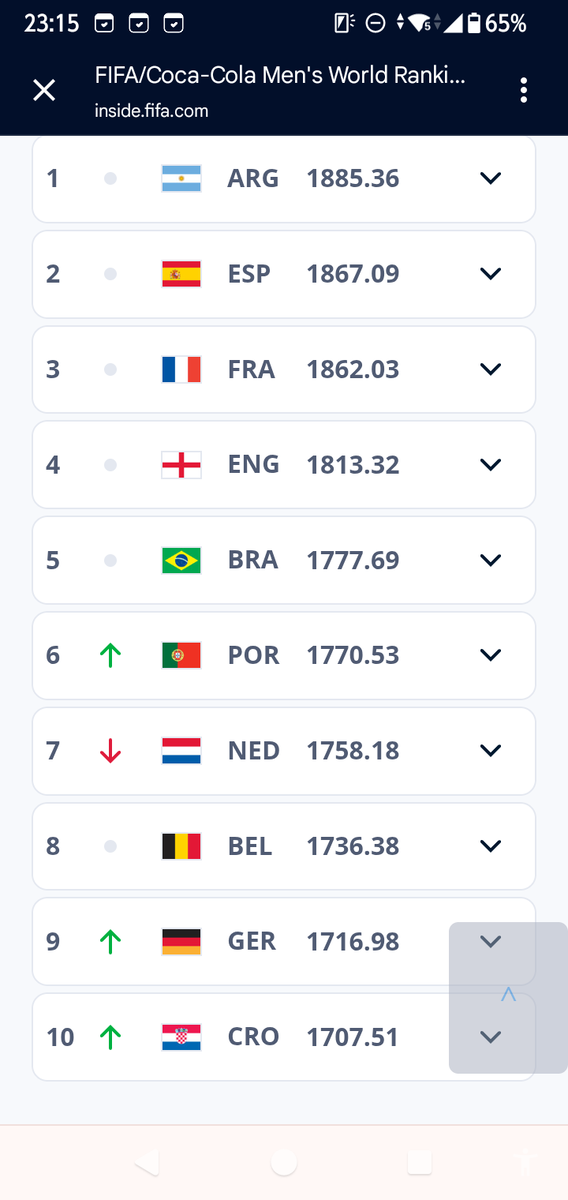Tap the Brazil flag icon
This screenshot has height=1200, width=568.
coord(181,560)
